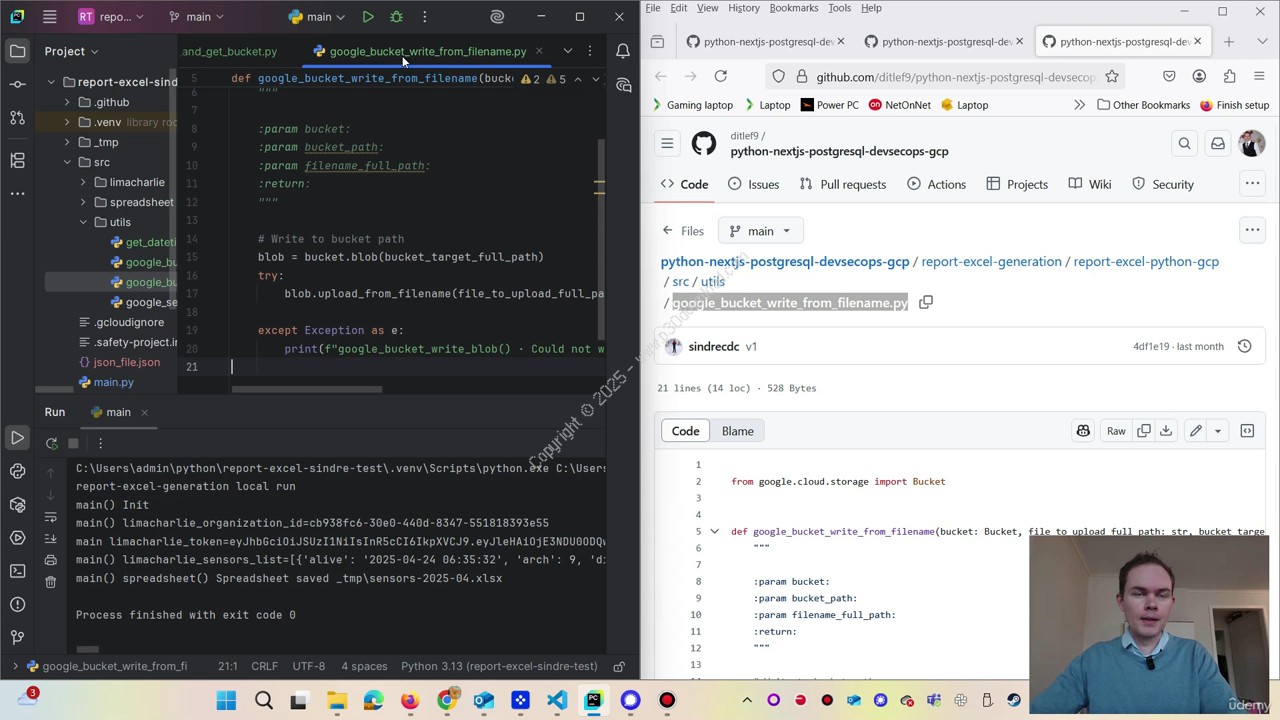Toggle read-only lock in status bar
Screen dimensions: 1280x720
pyautogui.click(x=619, y=666)
